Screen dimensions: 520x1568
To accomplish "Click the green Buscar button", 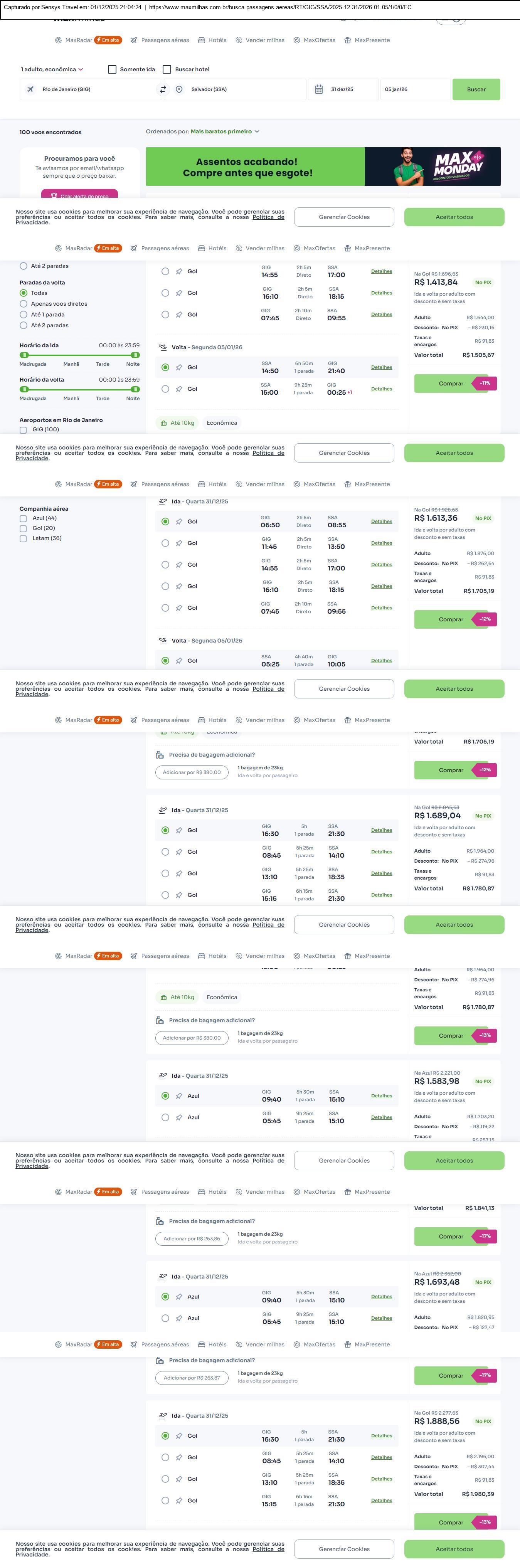I will tap(476, 89).
